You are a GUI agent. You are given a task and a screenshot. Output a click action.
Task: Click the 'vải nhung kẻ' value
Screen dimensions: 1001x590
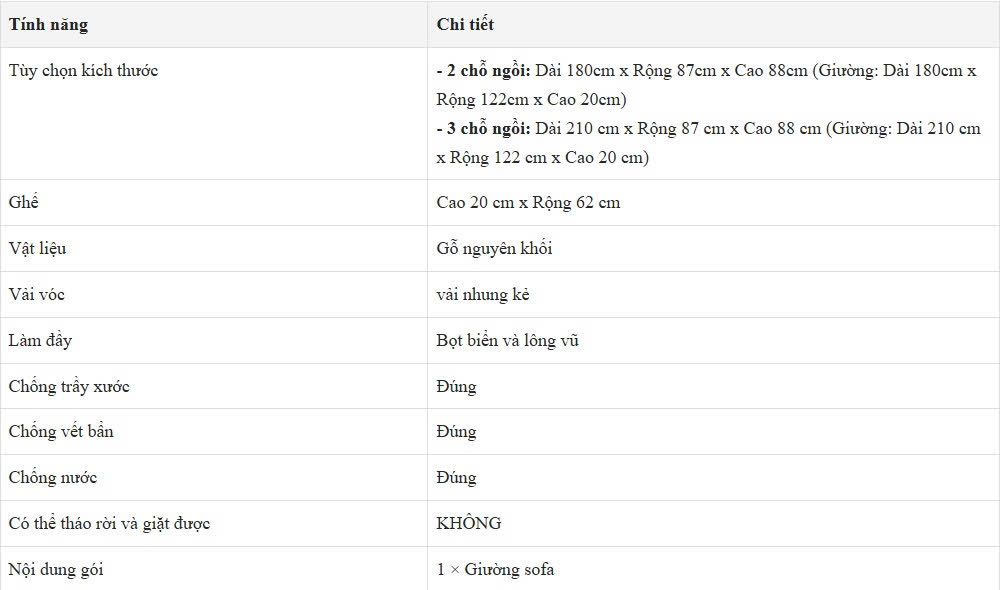pos(483,294)
